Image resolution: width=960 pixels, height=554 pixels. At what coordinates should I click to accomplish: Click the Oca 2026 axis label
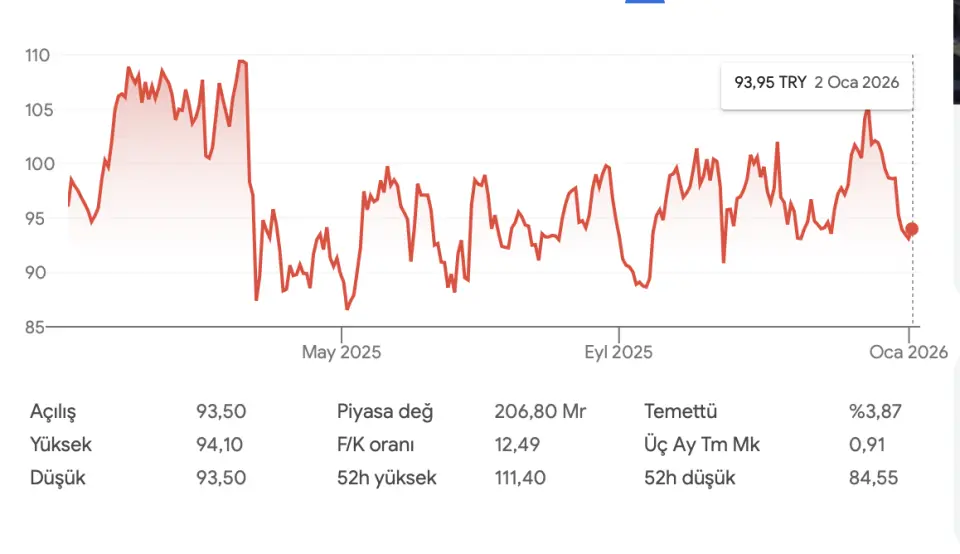(908, 352)
